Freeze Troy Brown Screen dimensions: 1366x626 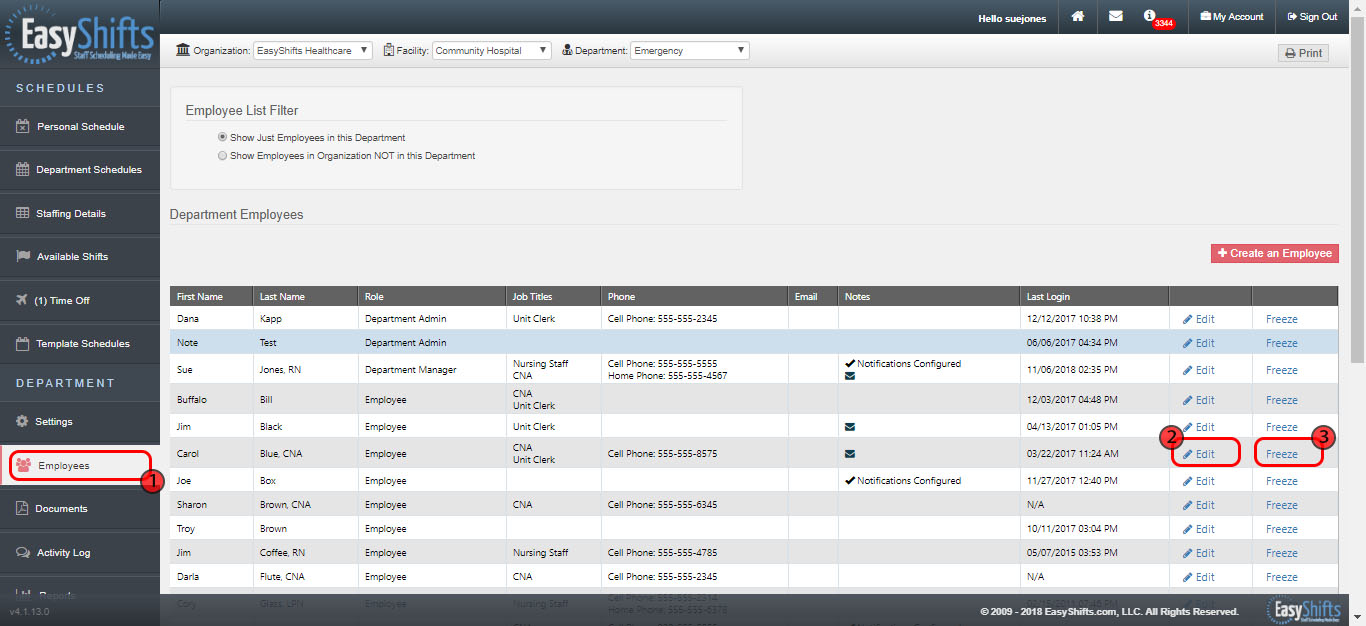pos(1282,529)
